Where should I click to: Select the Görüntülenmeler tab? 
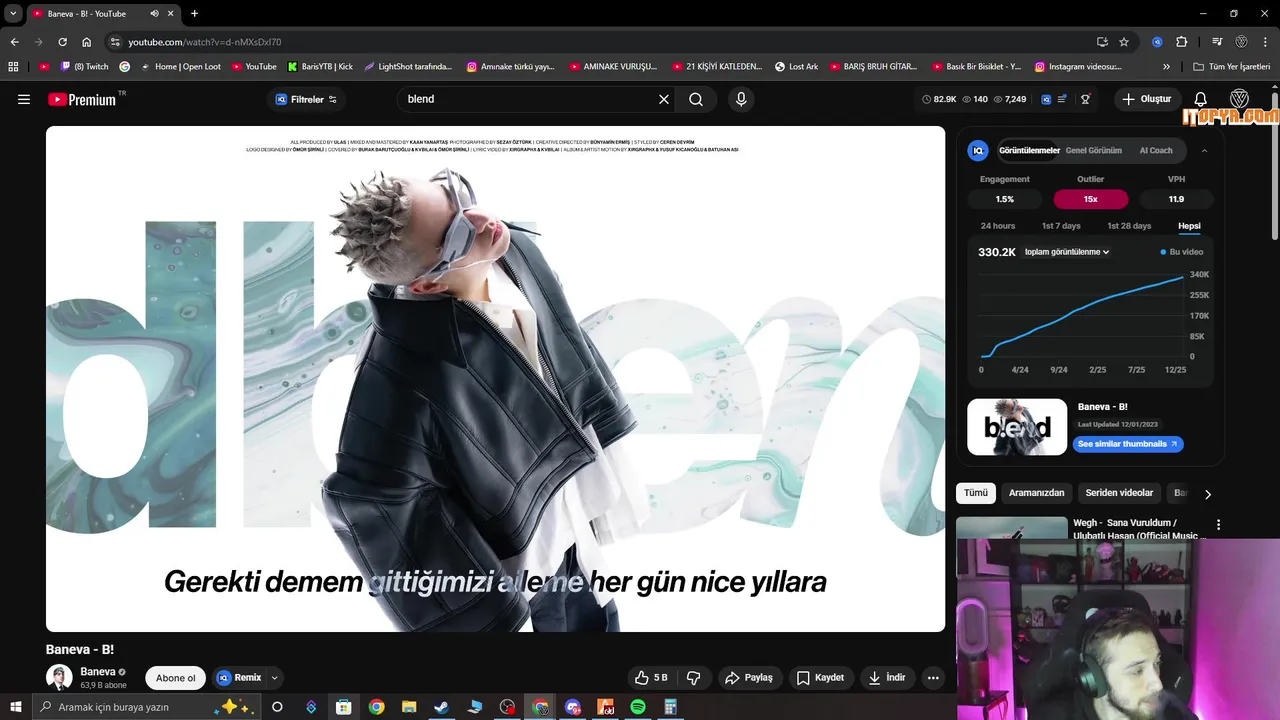tap(1029, 150)
